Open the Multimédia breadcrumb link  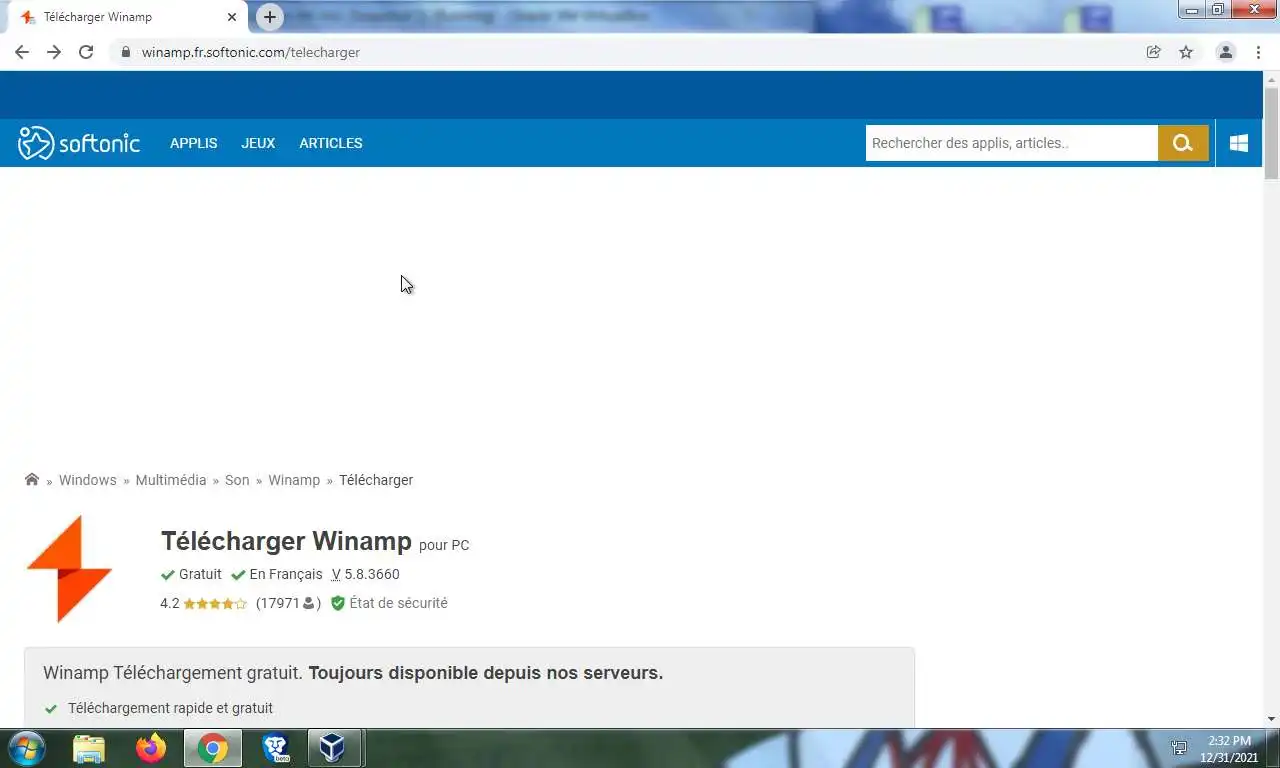171,480
